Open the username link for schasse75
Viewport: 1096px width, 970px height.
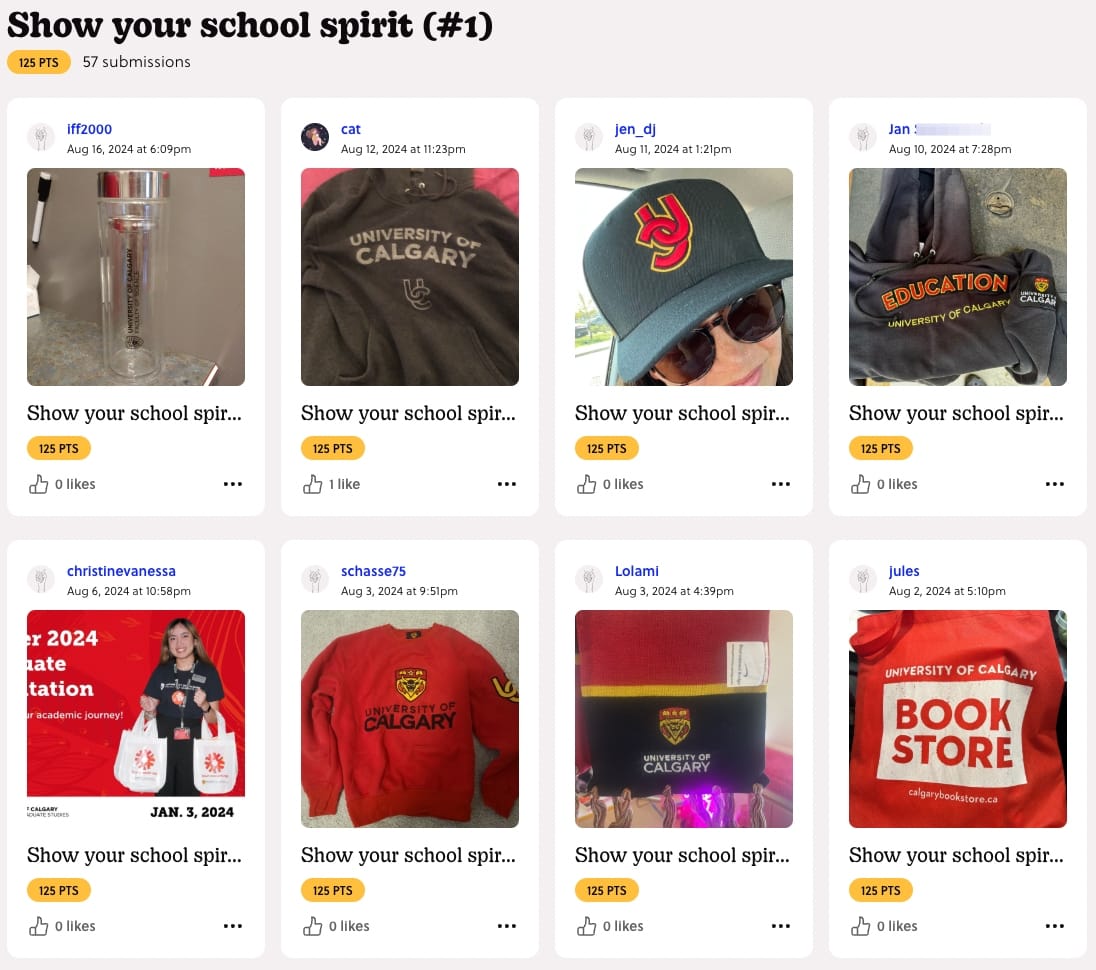click(x=374, y=571)
